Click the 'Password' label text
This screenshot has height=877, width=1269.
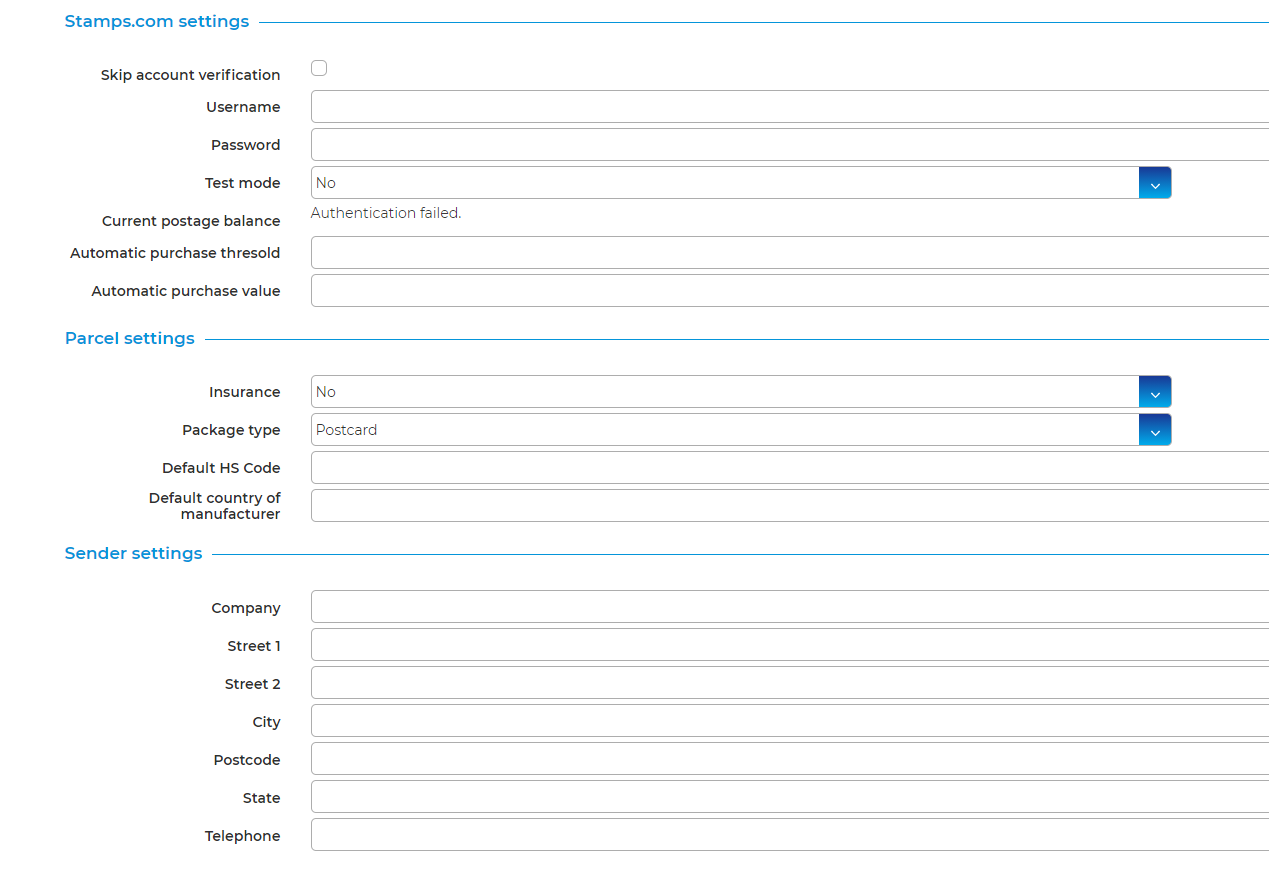[x=246, y=145]
